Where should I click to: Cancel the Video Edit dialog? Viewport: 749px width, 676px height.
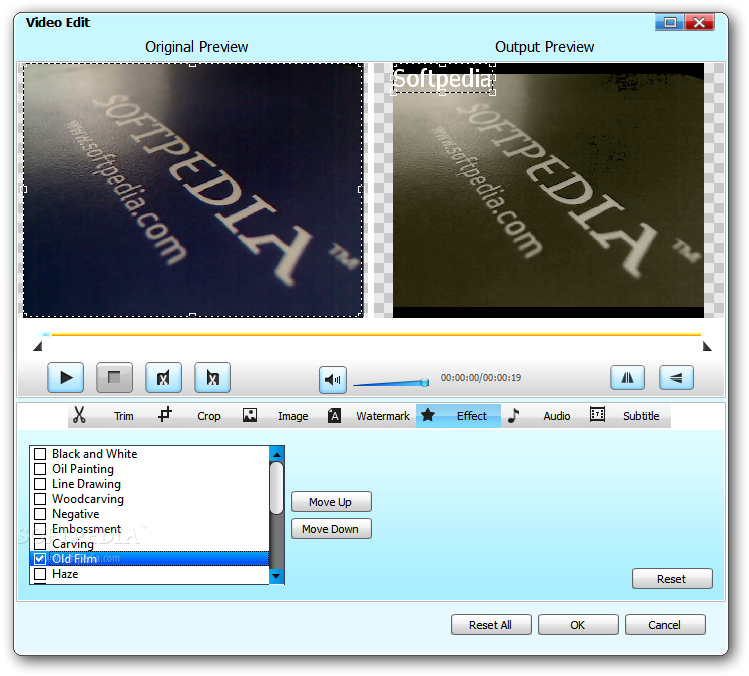coord(665,624)
